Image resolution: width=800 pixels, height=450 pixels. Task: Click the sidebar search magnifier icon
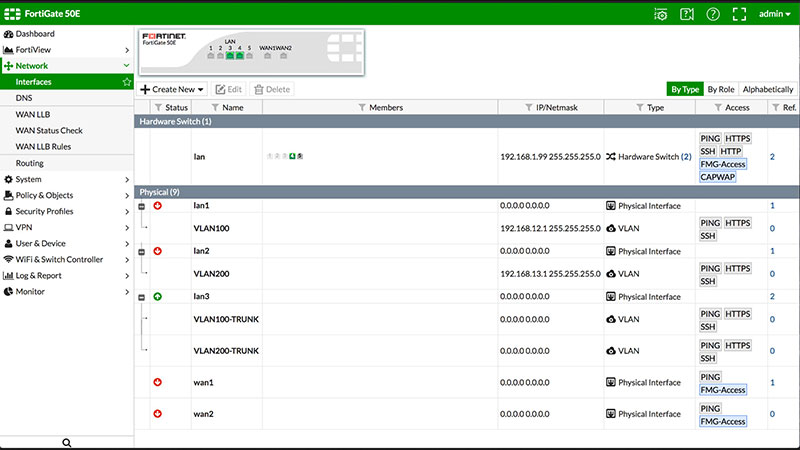(x=67, y=443)
